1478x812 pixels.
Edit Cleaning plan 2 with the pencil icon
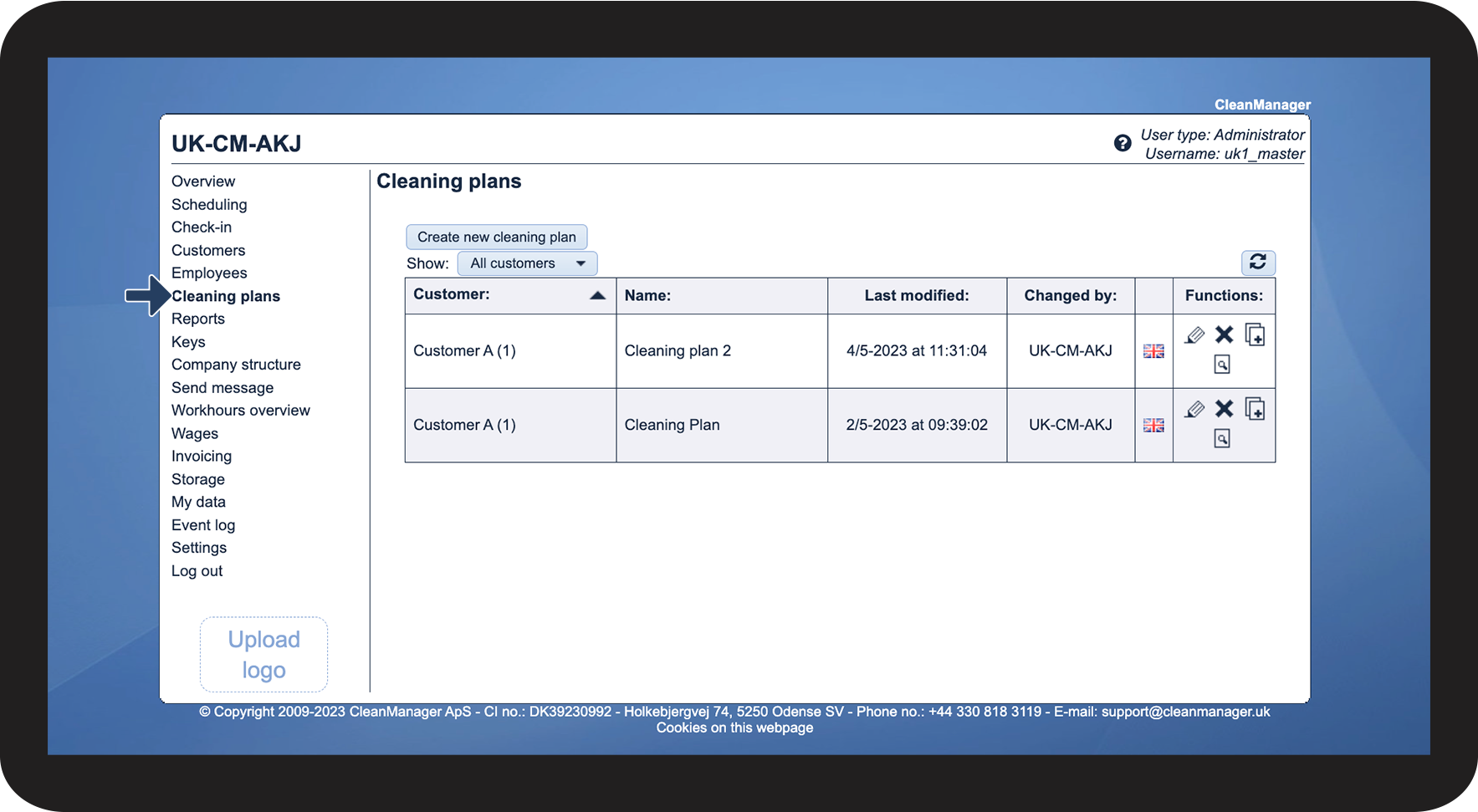(x=1194, y=335)
